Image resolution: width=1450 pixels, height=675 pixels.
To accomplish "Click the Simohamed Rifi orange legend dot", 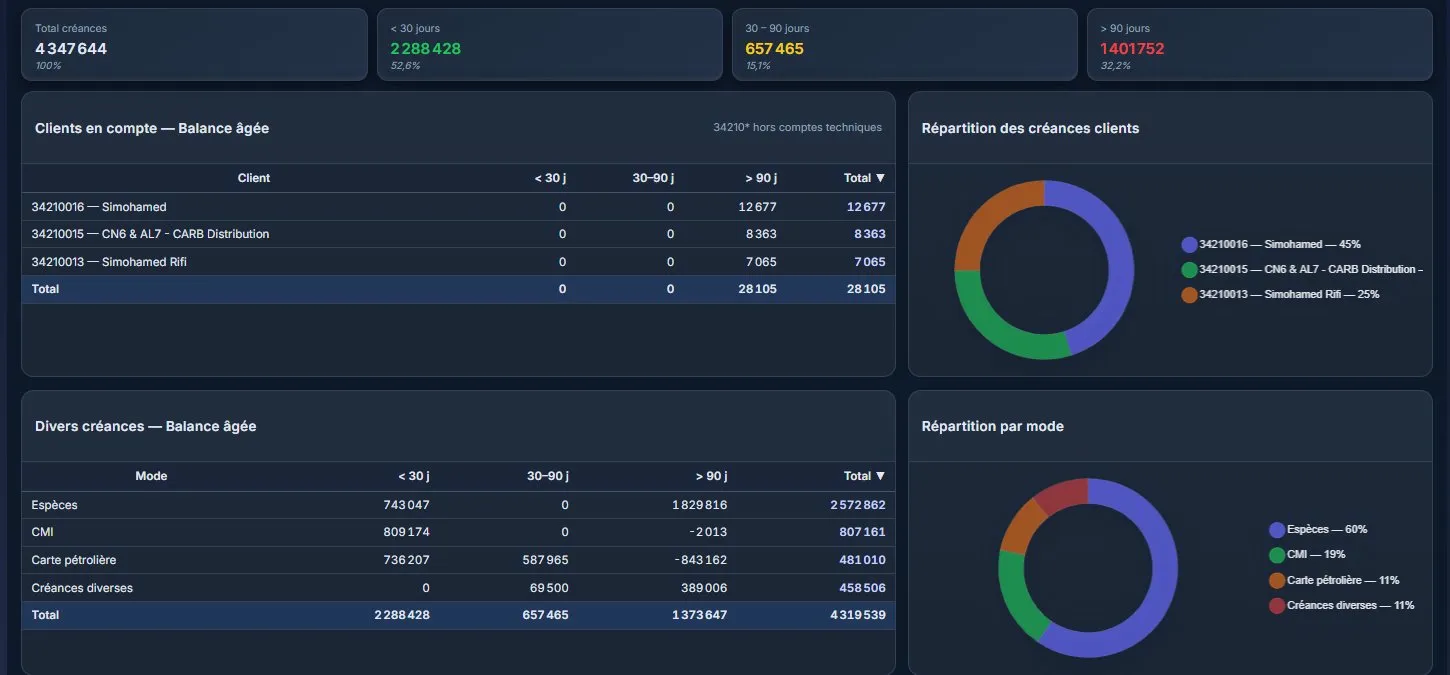I will (1189, 295).
